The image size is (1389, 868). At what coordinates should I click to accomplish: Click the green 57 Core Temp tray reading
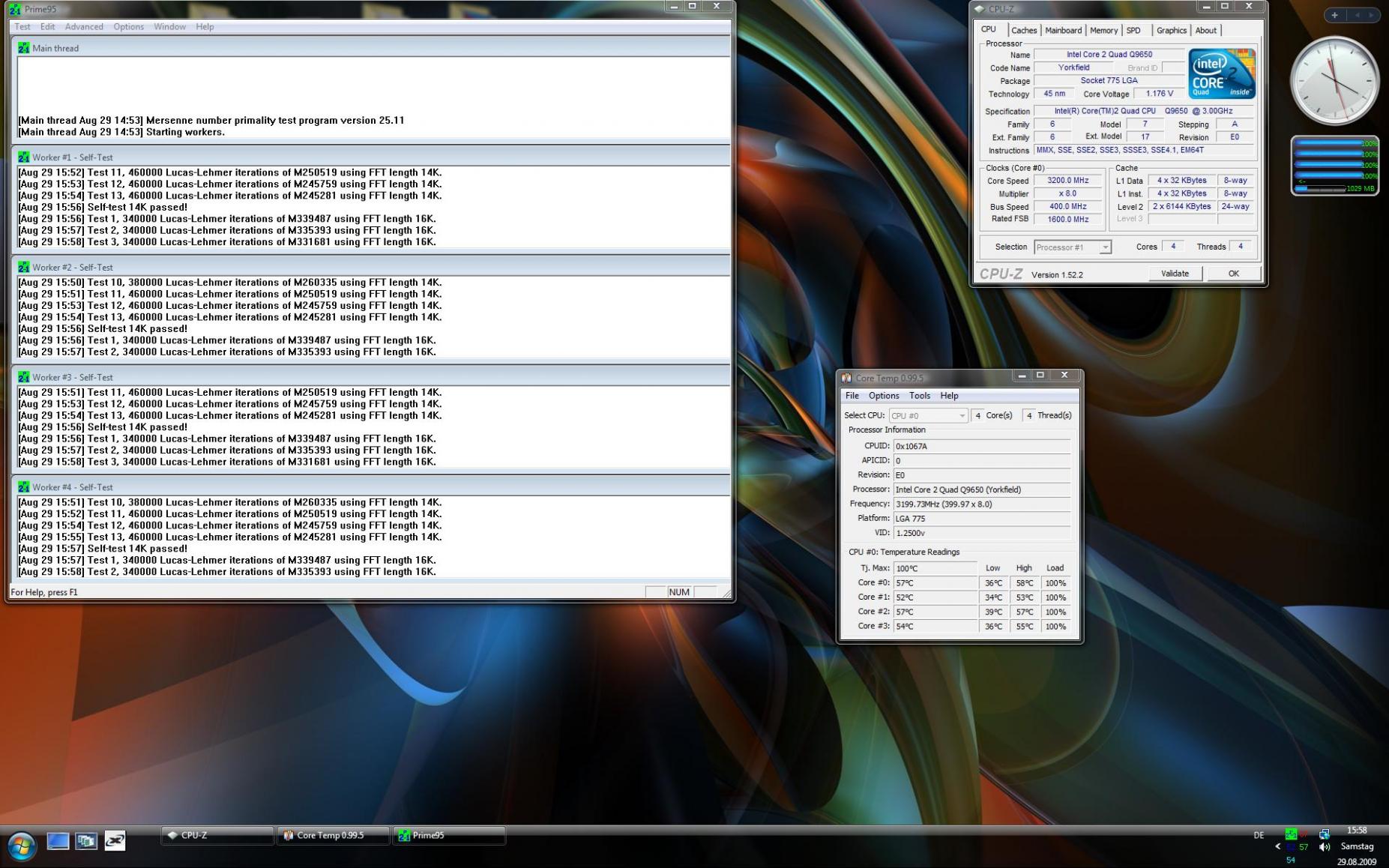coord(1304,847)
